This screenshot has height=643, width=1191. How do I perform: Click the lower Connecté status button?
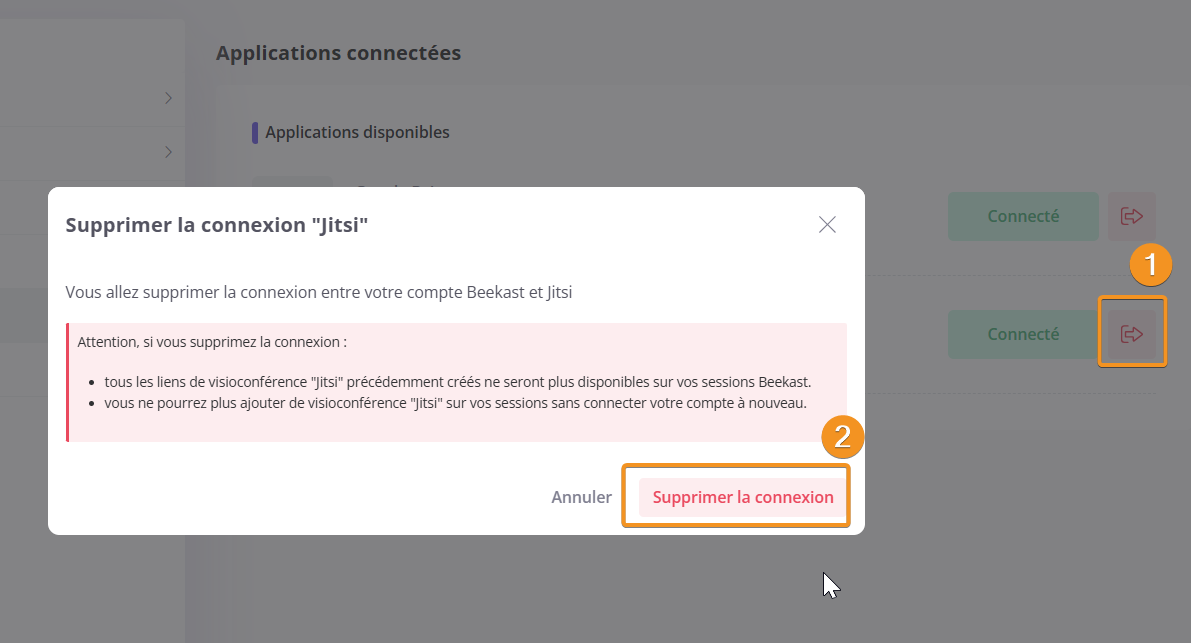[x=1023, y=334]
